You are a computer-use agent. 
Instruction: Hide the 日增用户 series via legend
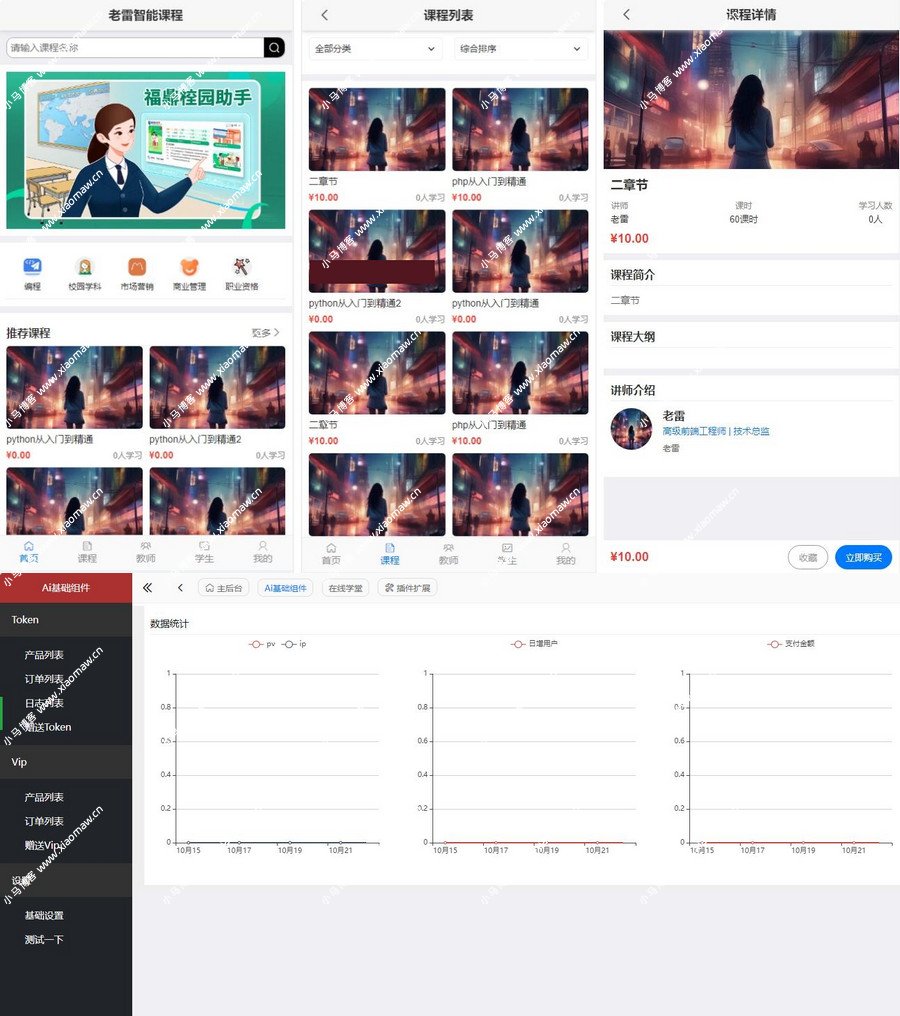click(x=534, y=644)
